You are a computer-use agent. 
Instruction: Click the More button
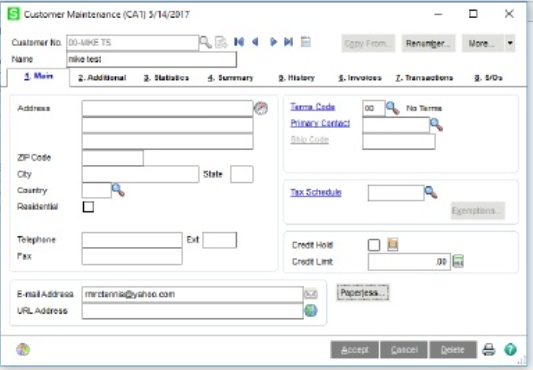click(483, 43)
